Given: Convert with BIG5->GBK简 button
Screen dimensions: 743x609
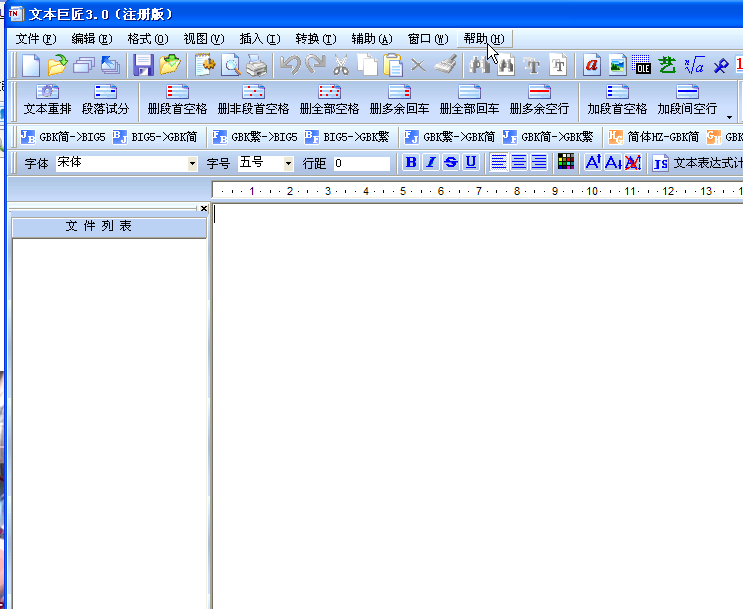Looking at the screenshot, I should 155,137.
